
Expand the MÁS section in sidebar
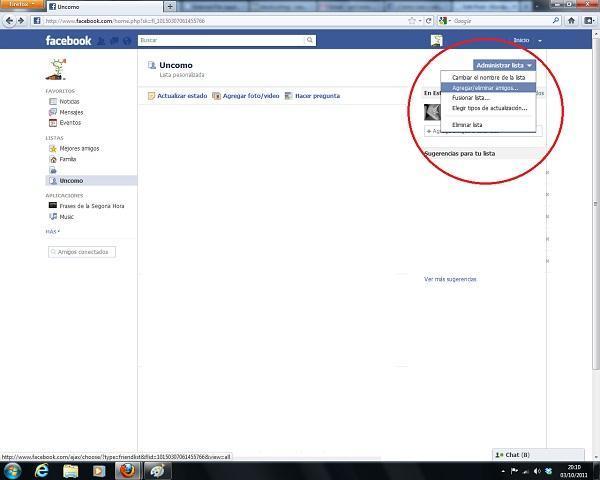tap(53, 232)
